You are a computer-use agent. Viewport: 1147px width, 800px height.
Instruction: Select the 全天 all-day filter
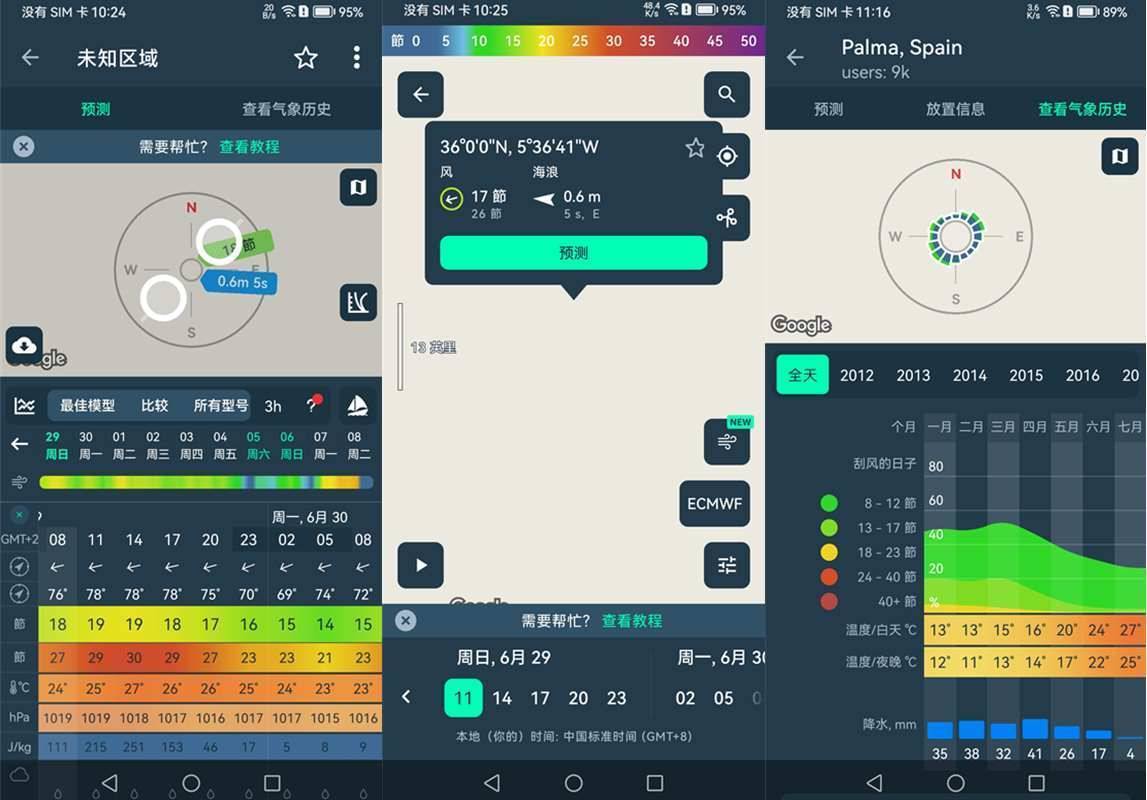click(x=802, y=375)
